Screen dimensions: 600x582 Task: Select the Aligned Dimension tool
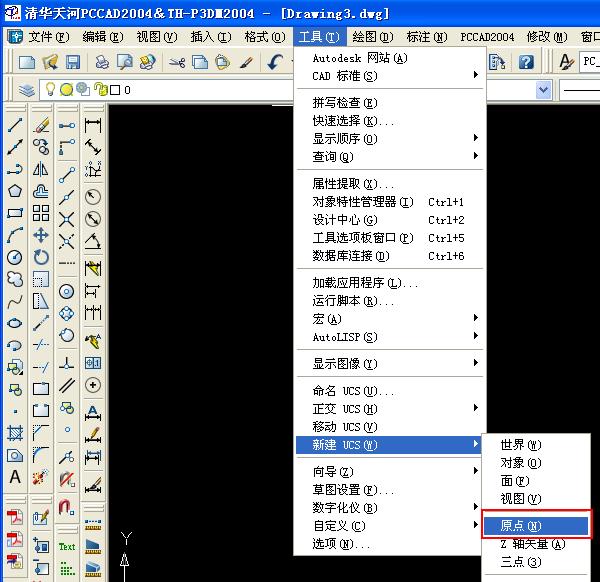coord(93,147)
